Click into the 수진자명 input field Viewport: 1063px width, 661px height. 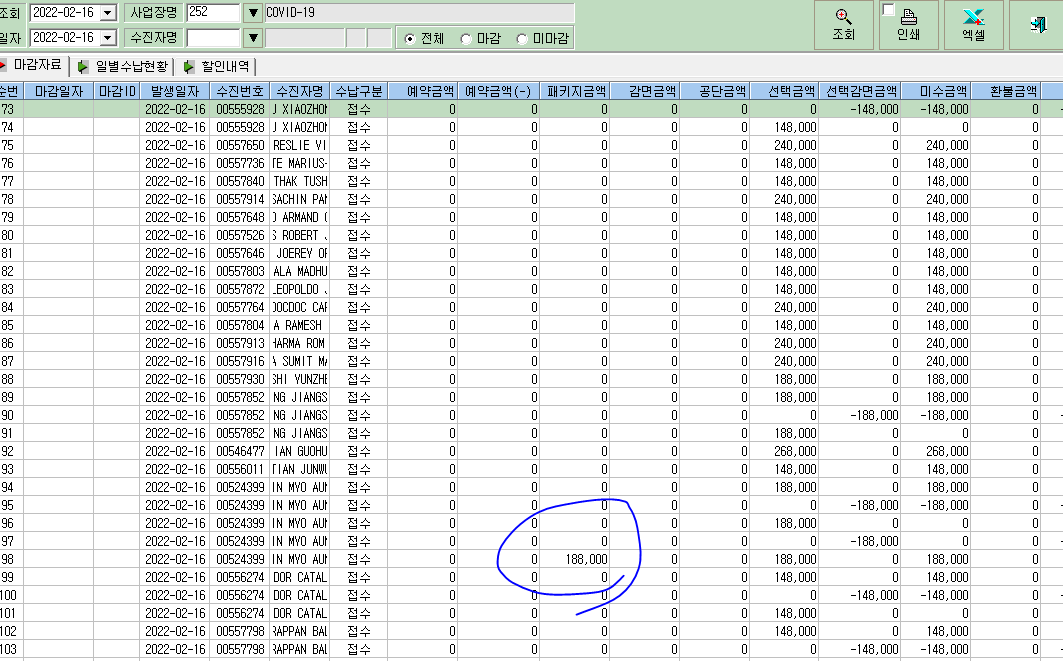(213, 38)
